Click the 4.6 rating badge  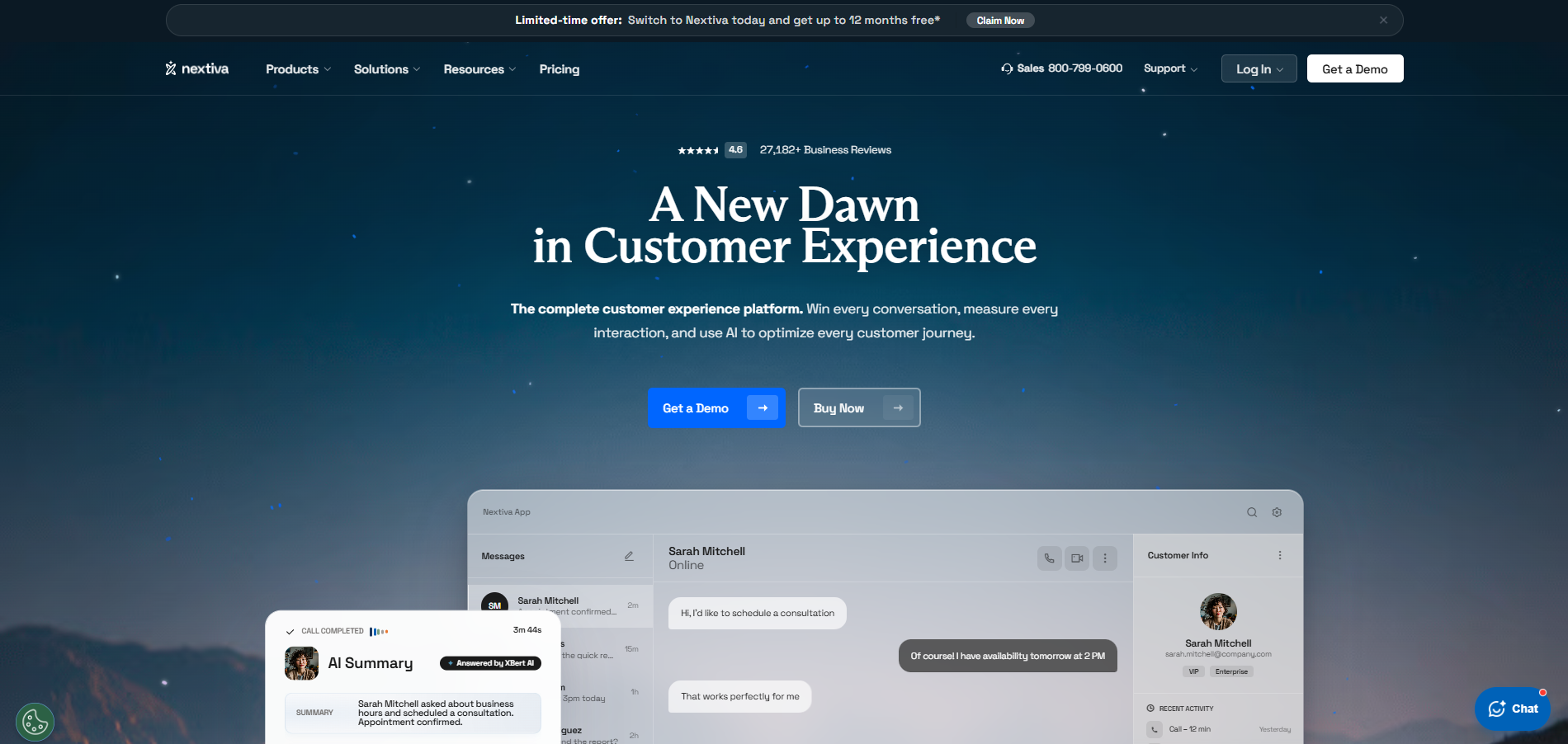[735, 150]
